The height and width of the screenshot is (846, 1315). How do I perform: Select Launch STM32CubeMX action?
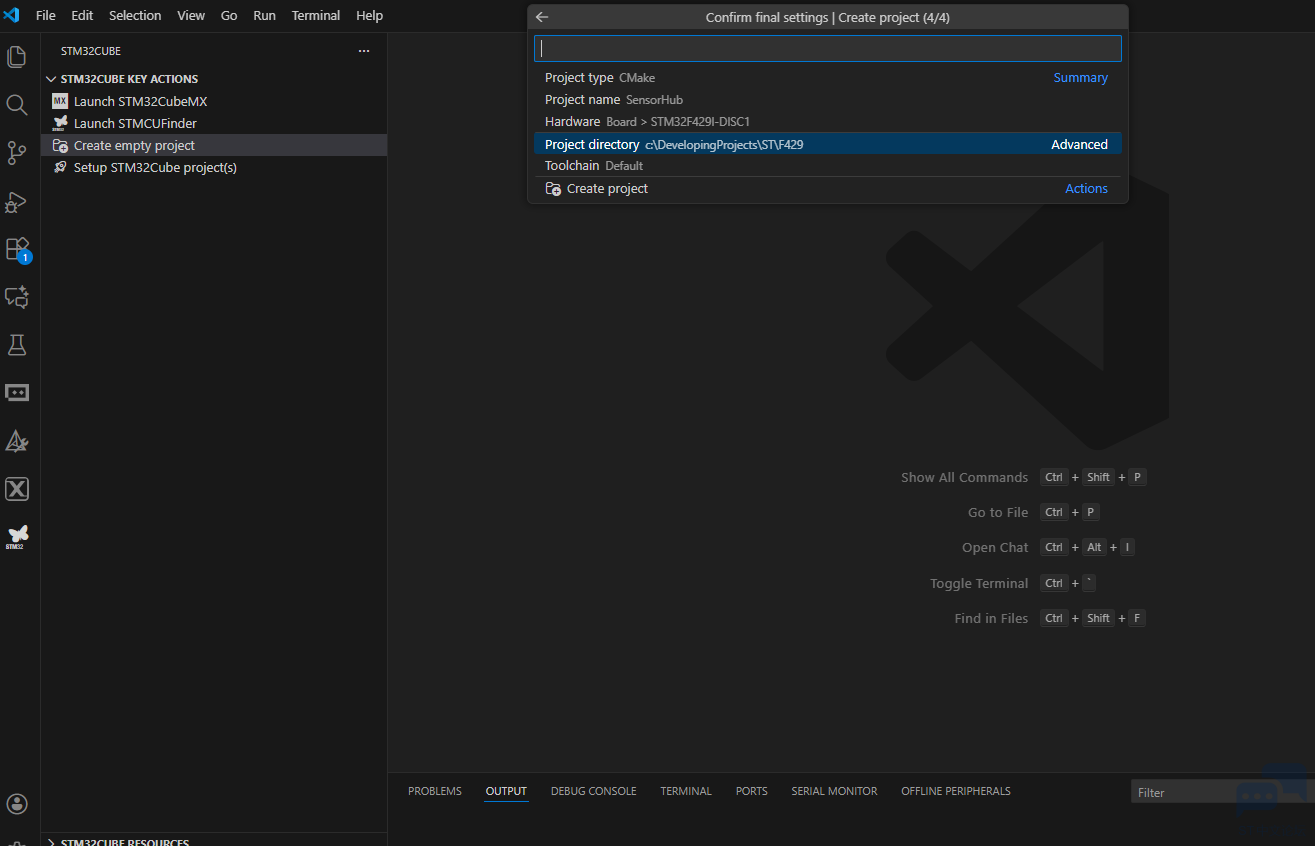click(x=140, y=101)
